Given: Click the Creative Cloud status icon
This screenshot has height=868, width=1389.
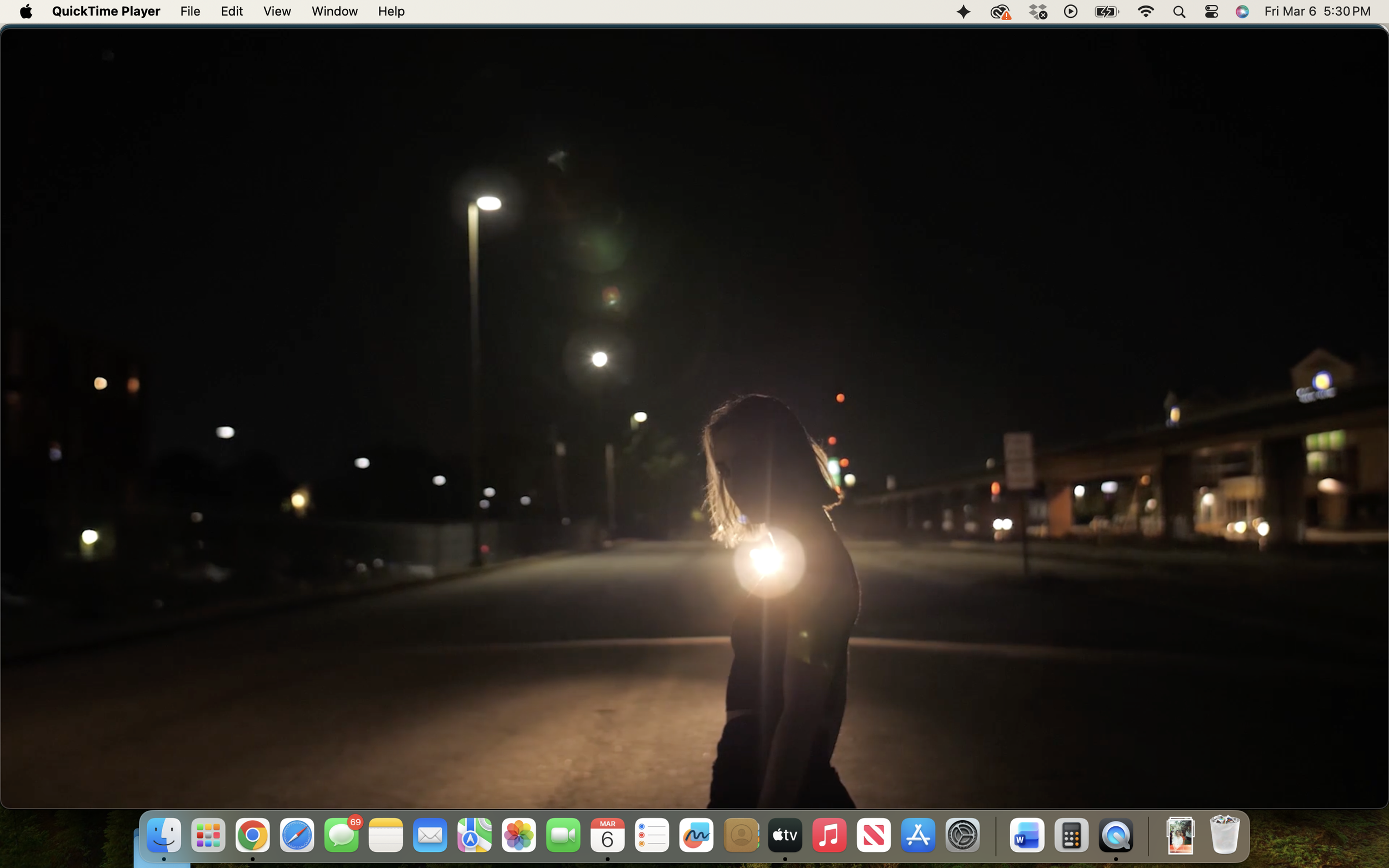Looking at the screenshot, I should 1000,12.
